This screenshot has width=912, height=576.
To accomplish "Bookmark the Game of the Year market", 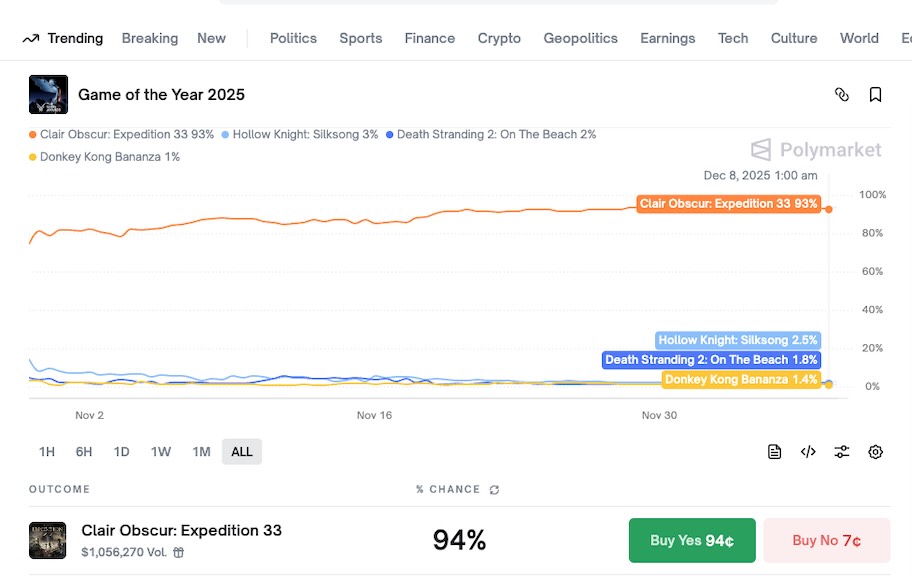I will coord(876,93).
